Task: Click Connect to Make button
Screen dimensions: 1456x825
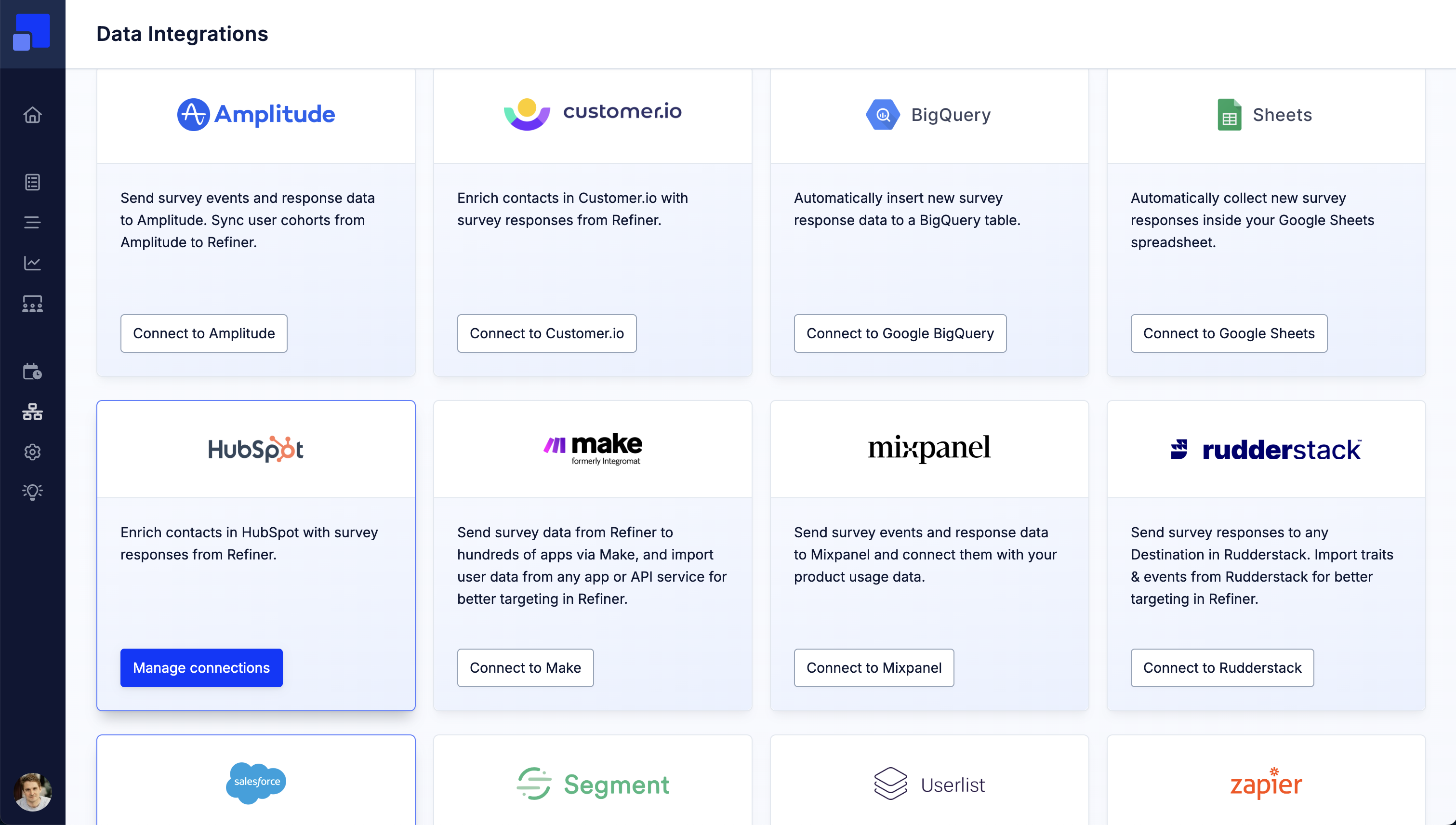Action: tap(525, 667)
